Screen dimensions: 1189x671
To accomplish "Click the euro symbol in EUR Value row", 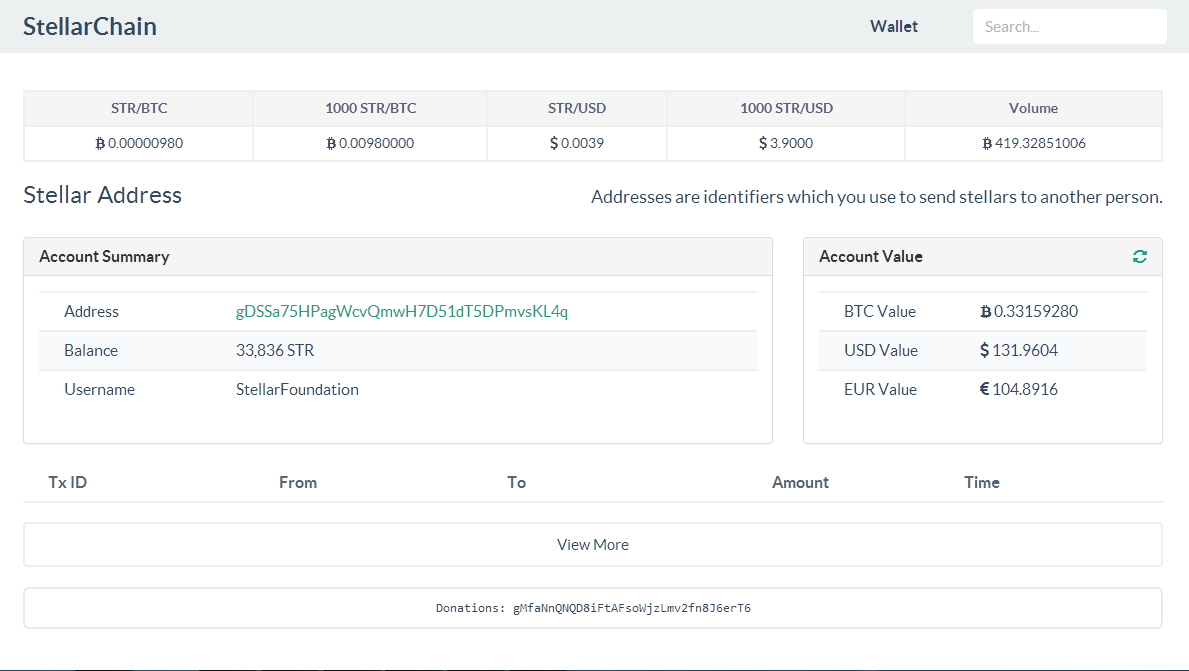I will point(985,390).
